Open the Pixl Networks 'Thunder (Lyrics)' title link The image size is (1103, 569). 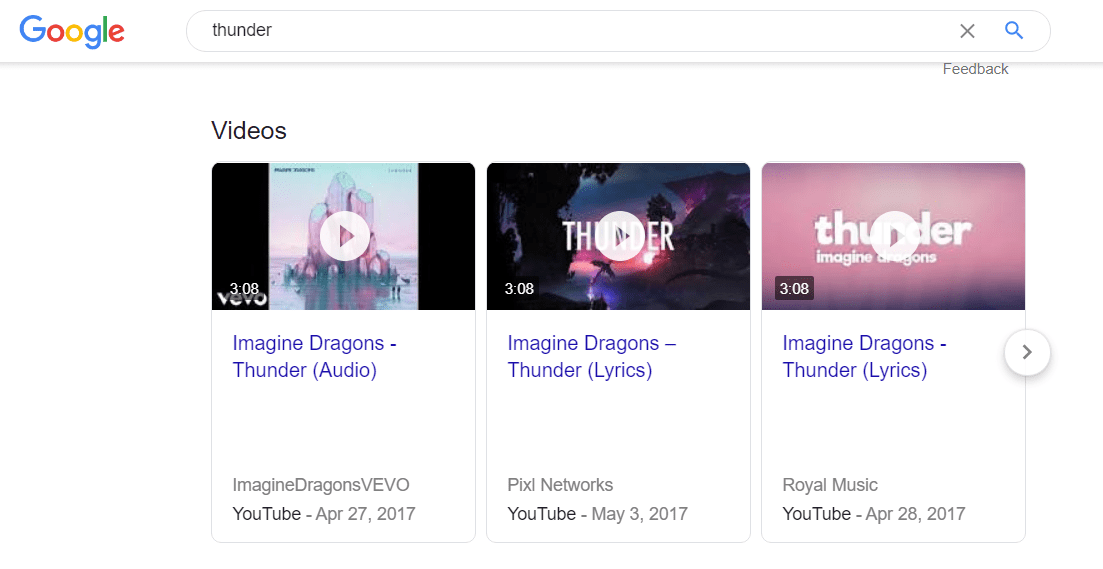(x=592, y=357)
